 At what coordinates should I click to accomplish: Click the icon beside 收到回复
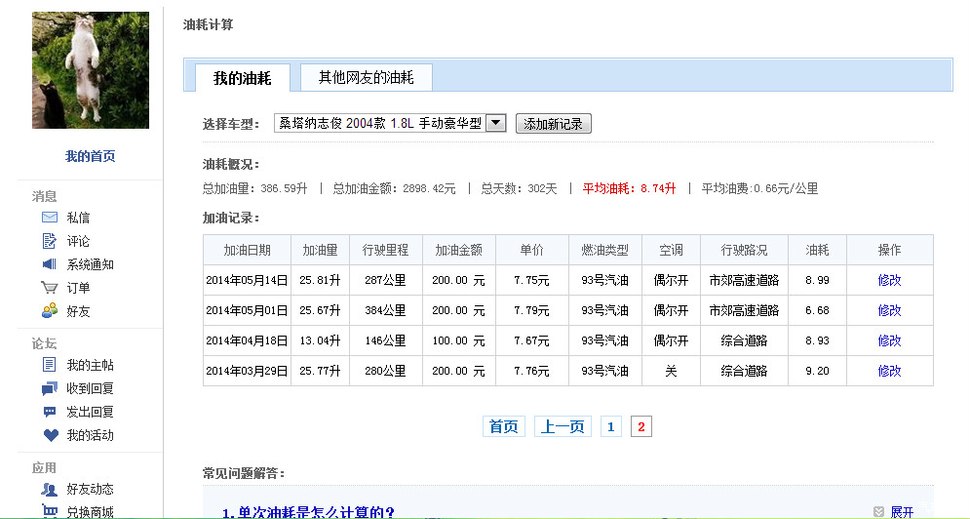coord(49,388)
